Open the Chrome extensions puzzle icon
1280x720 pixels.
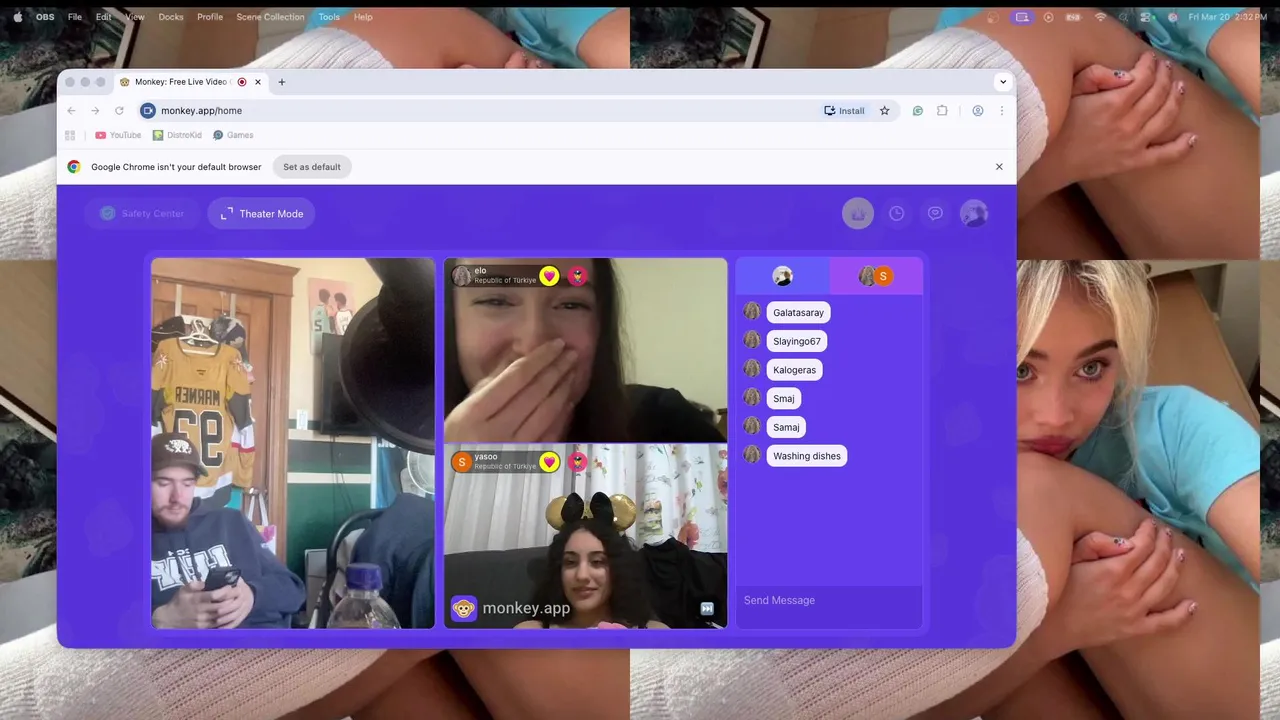pyautogui.click(x=942, y=111)
